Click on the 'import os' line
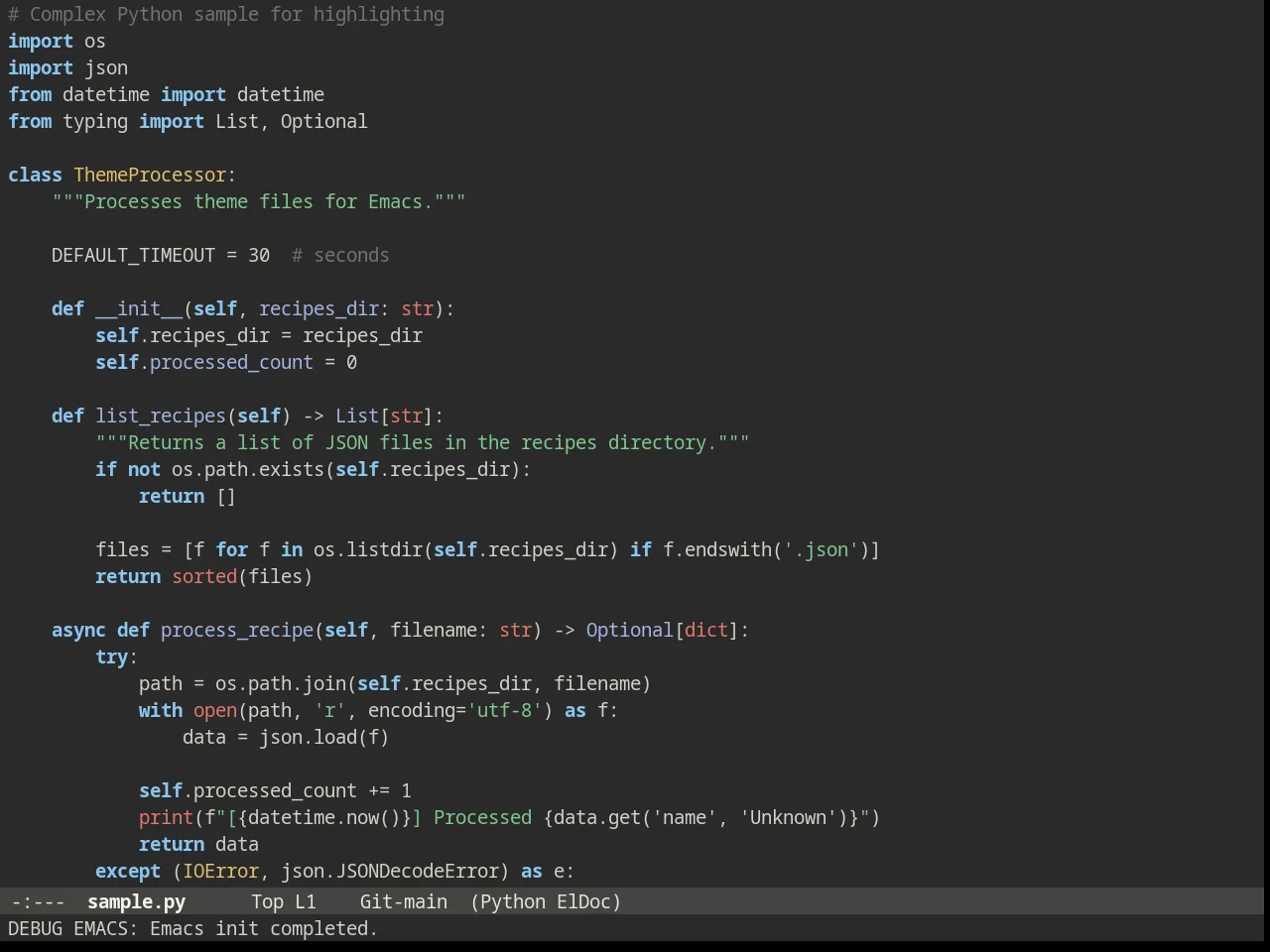 (57, 42)
